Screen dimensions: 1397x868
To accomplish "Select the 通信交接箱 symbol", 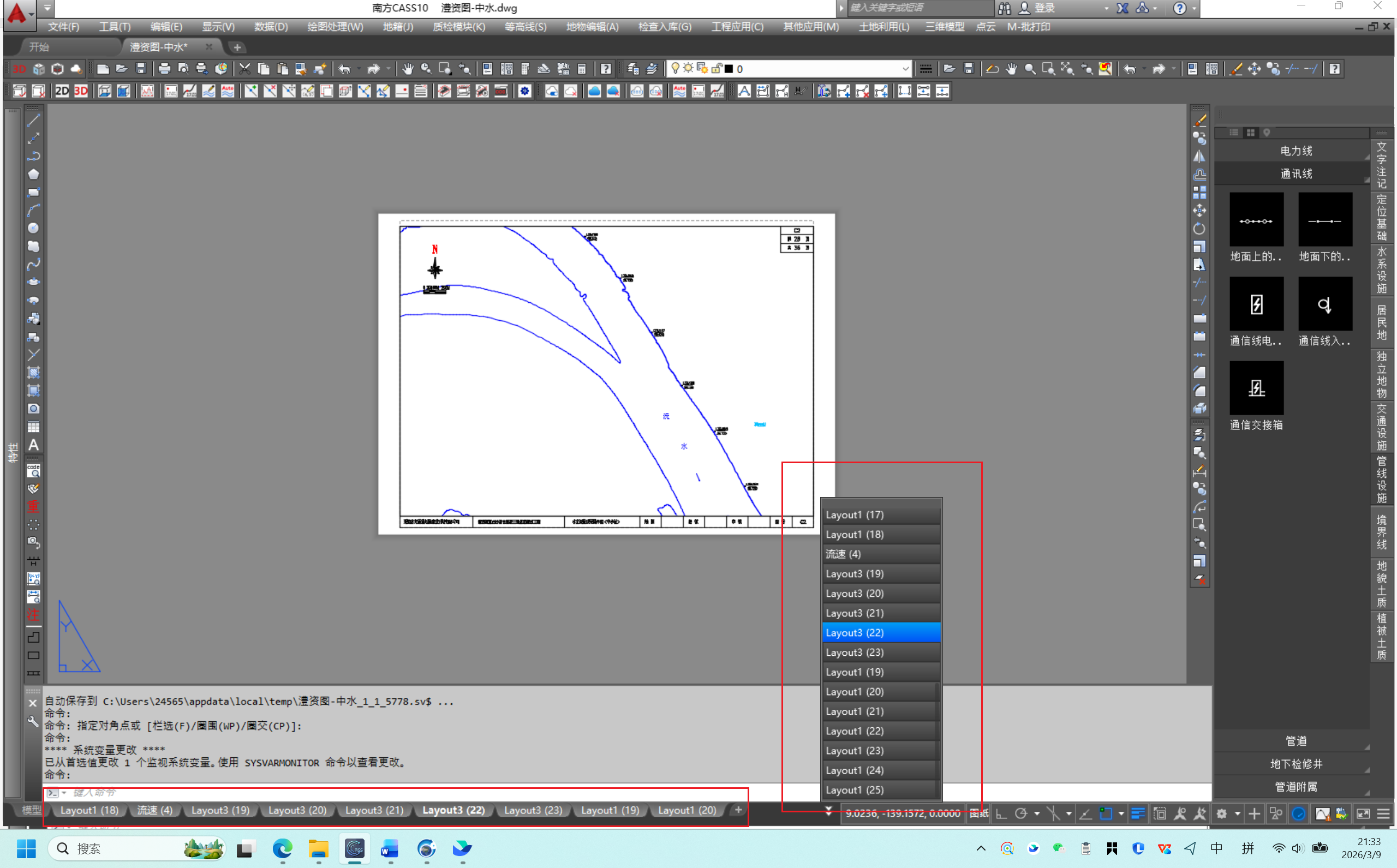I will click(x=1256, y=388).
